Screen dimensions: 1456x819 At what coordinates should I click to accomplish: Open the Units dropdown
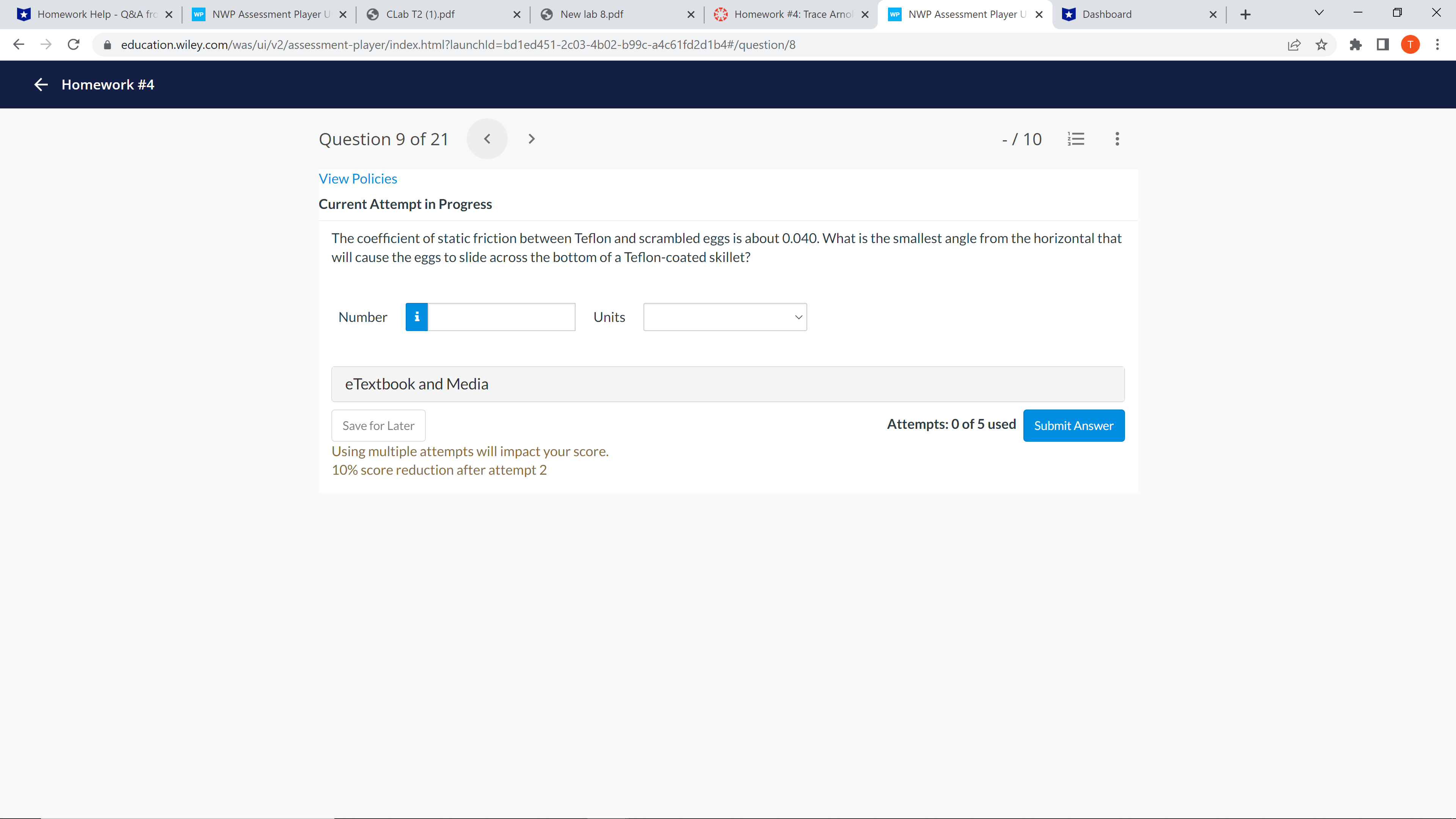tap(725, 317)
